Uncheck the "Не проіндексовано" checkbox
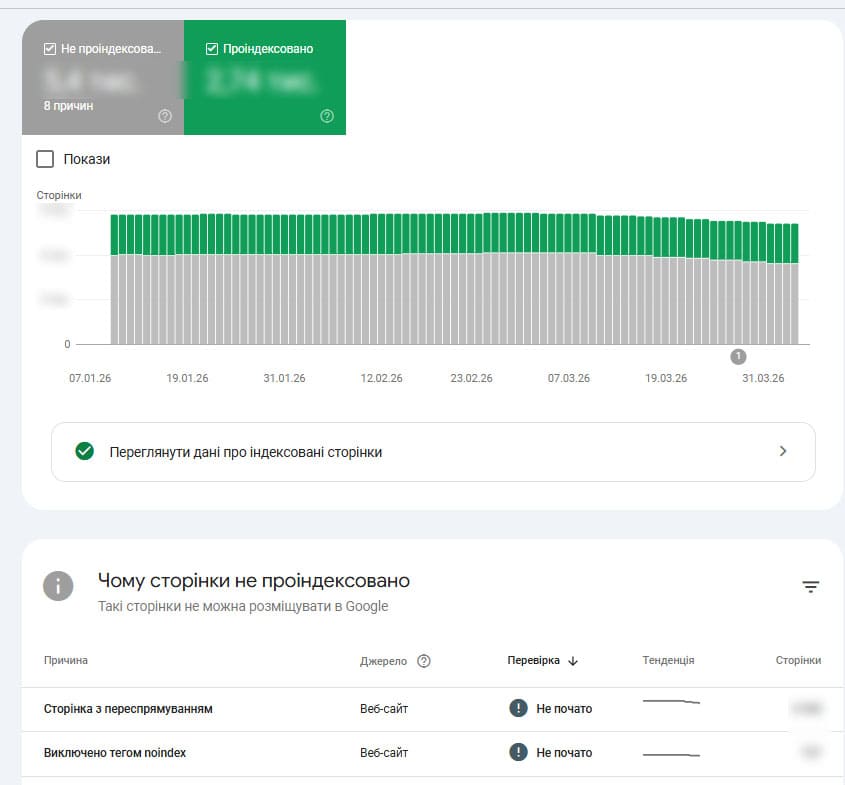The height and width of the screenshot is (785, 845). pyautogui.click(x=50, y=48)
